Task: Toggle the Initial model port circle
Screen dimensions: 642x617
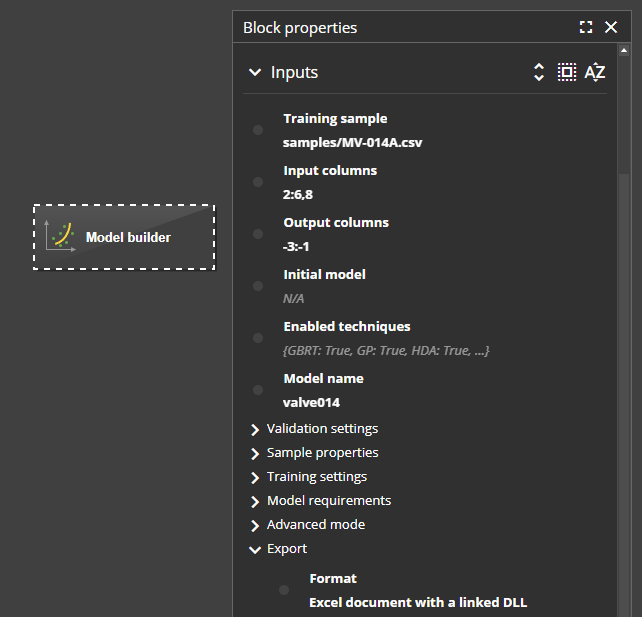Action: [x=258, y=286]
